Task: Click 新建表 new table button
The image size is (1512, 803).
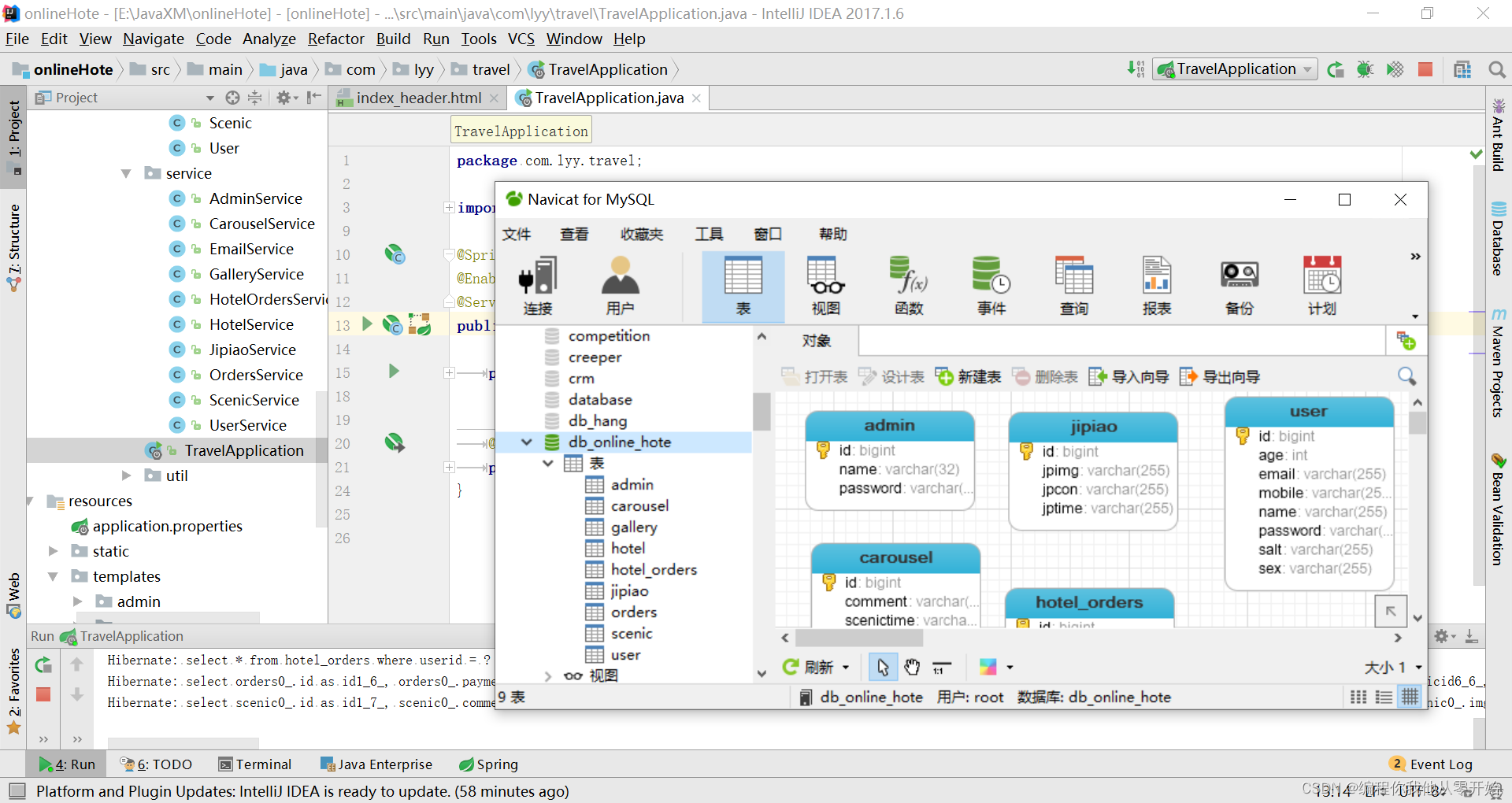Action: (x=969, y=376)
